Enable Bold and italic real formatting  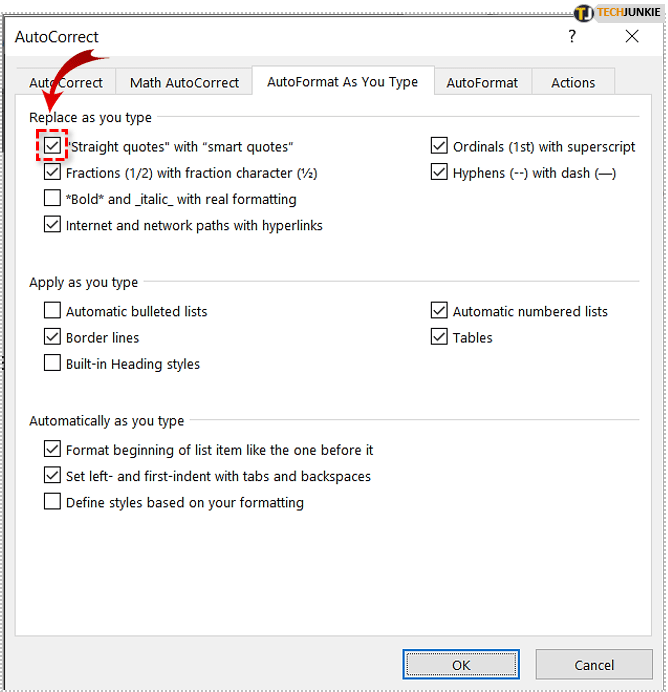pos(53,199)
